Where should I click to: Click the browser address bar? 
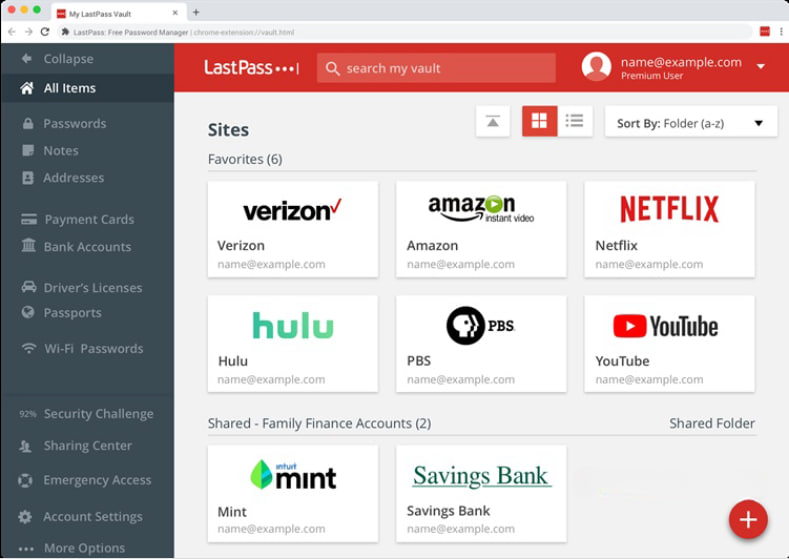[405, 32]
